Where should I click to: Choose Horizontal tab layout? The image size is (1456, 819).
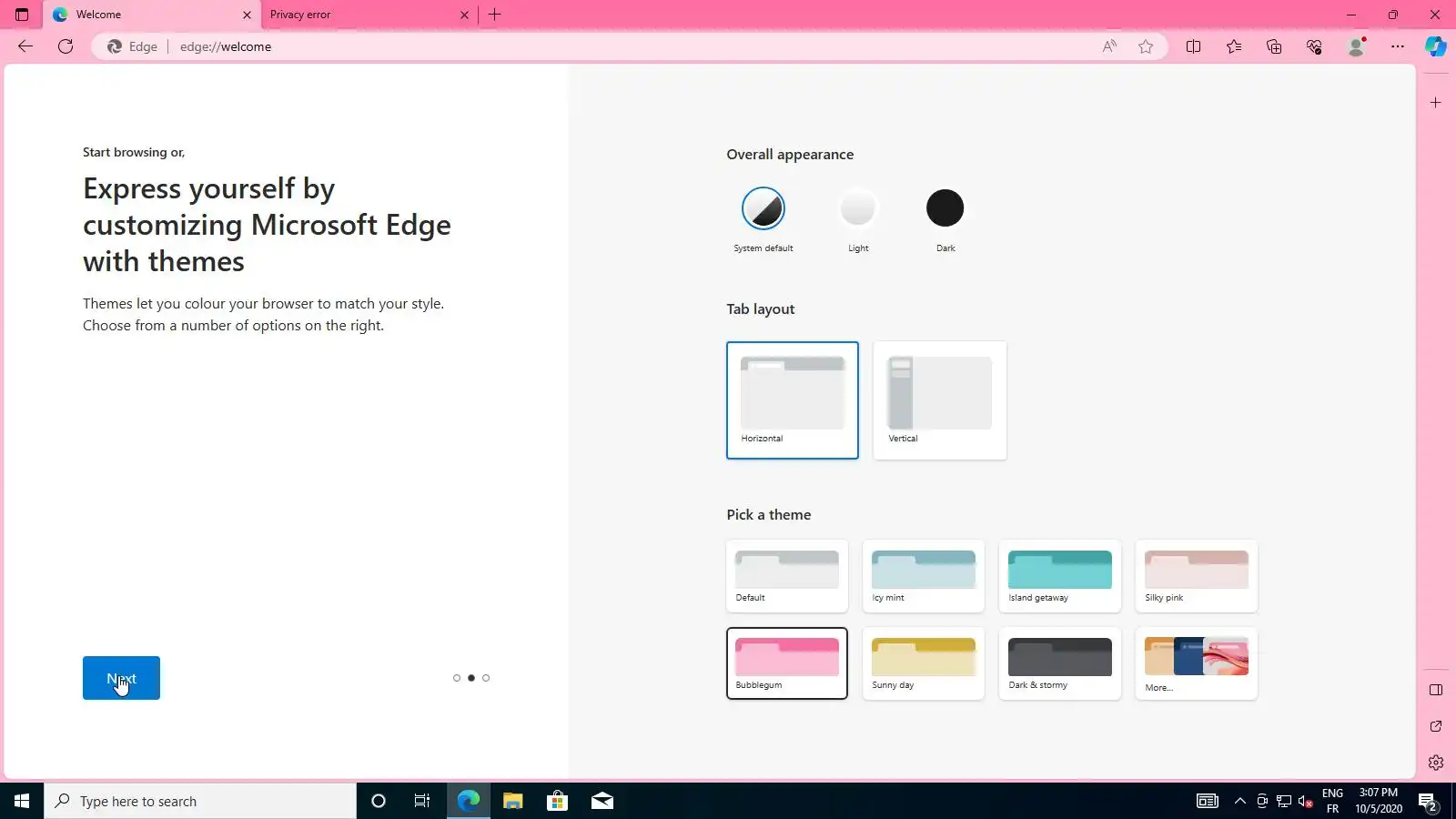(793, 400)
